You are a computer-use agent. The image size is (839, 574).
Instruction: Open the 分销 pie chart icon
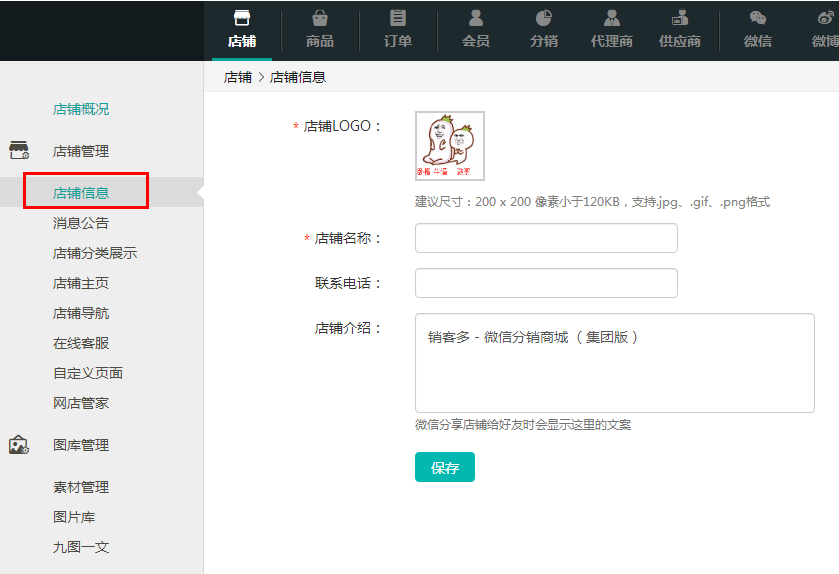coord(544,19)
